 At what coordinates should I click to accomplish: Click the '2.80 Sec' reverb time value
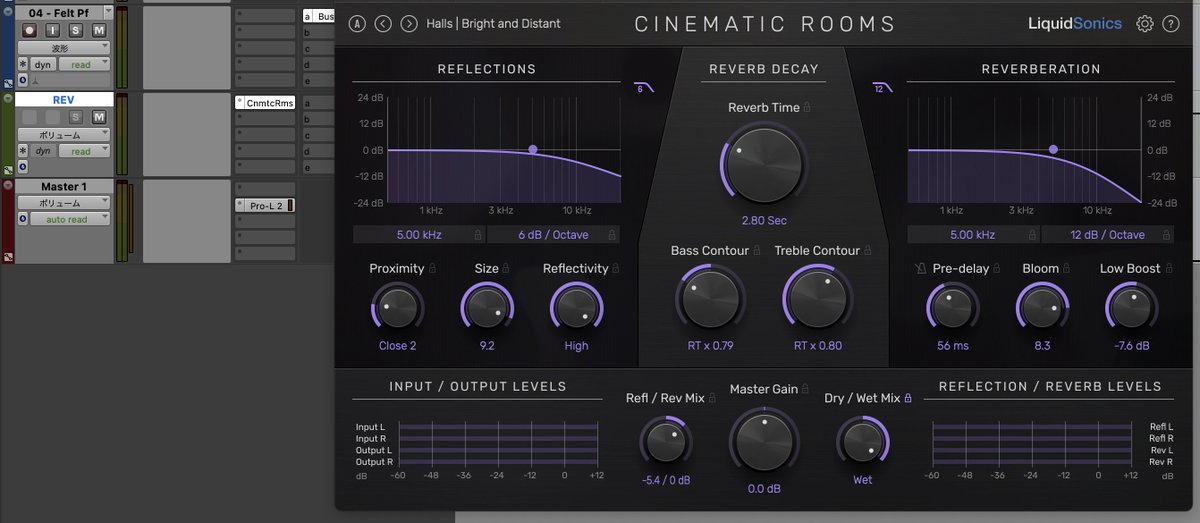pos(763,220)
